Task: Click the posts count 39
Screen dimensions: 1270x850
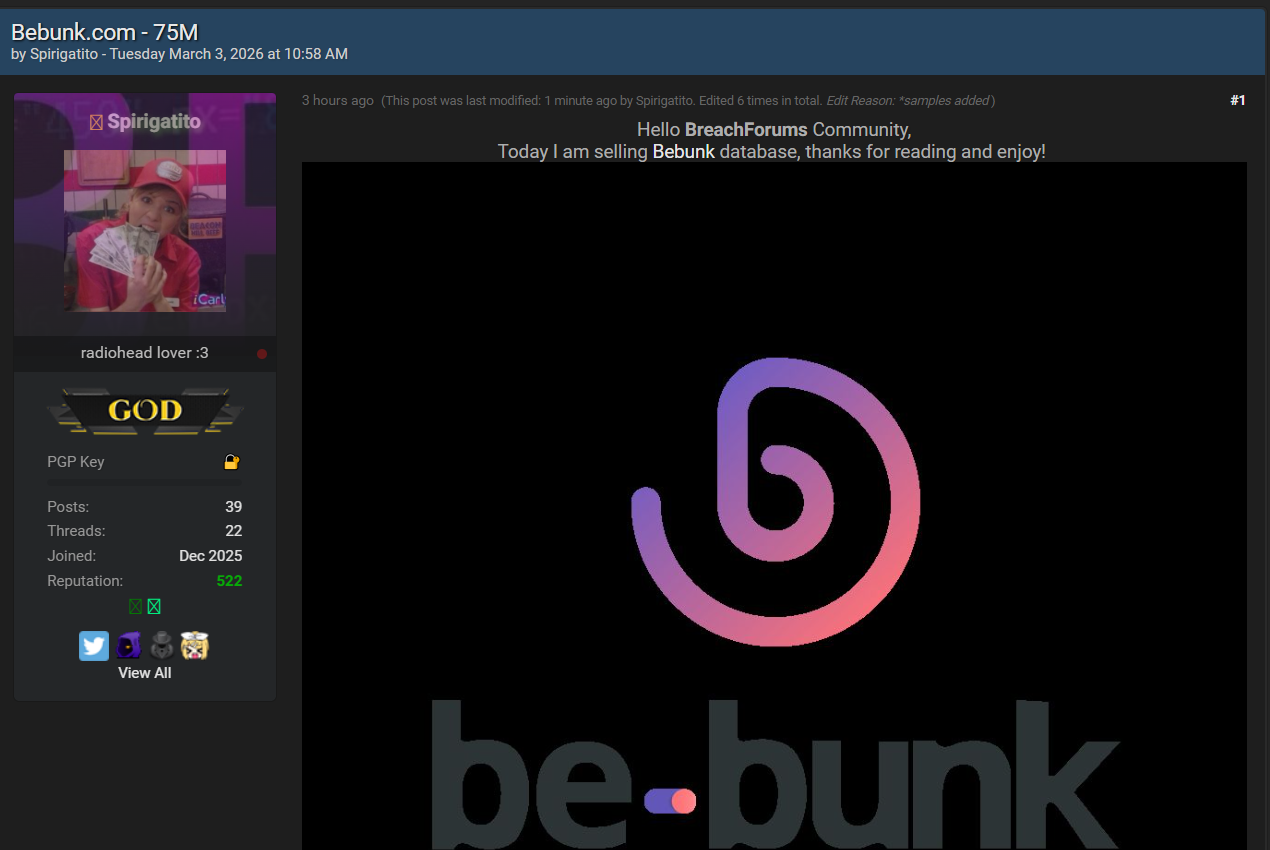Action: [233, 507]
